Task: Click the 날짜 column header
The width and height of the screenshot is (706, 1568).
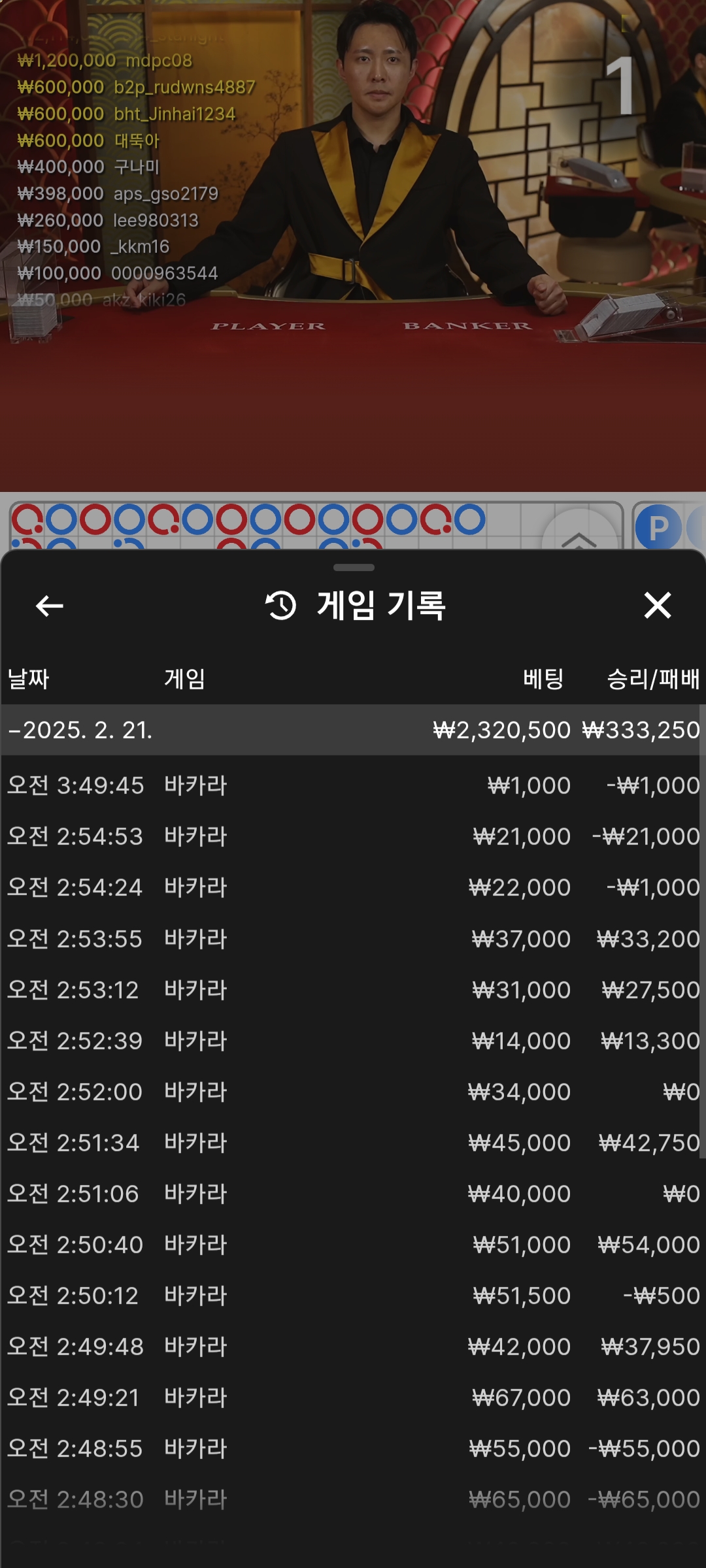Action: click(28, 679)
